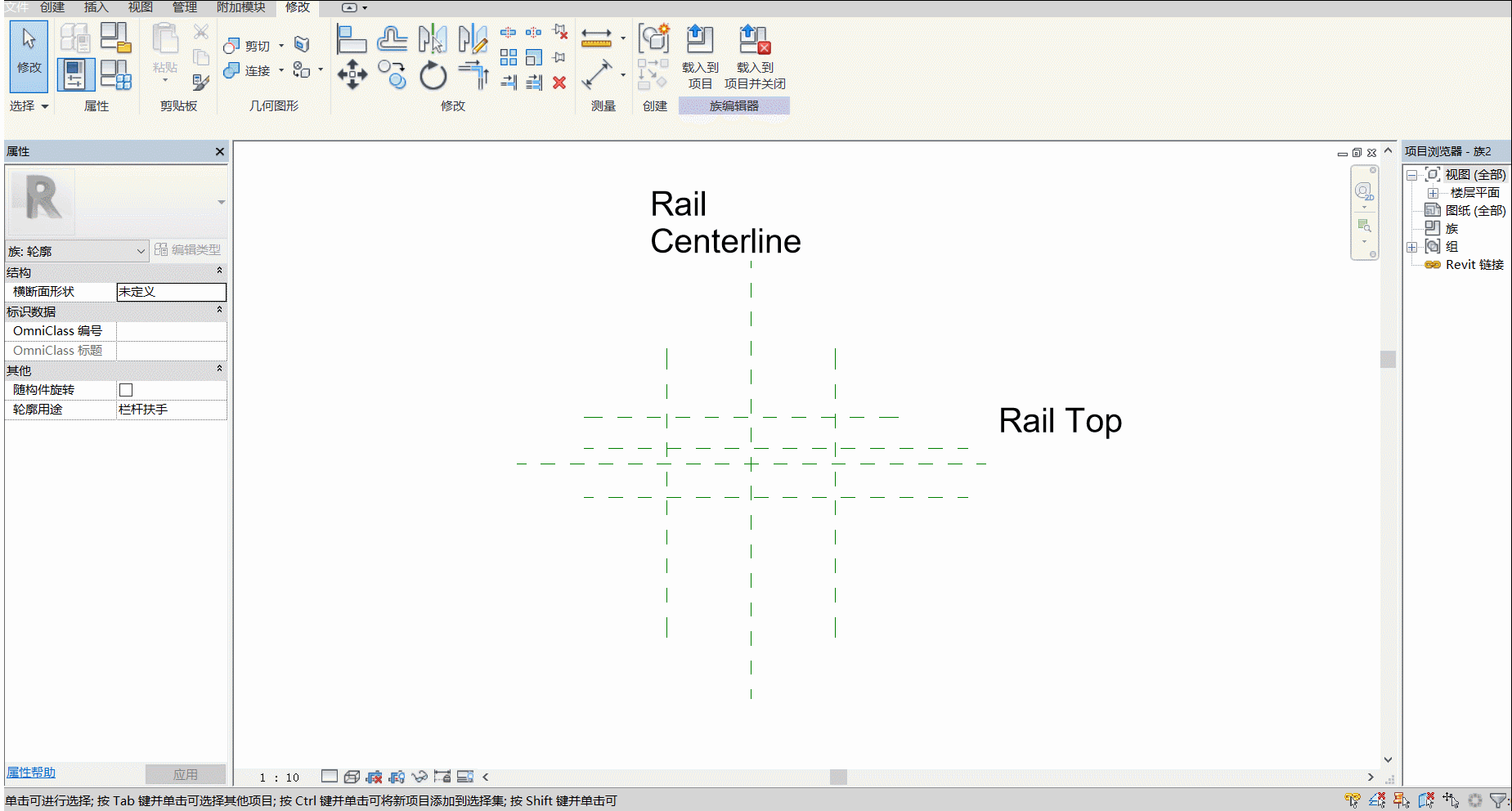
Task: Click the 应用 button
Action: [x=186, y=774]
